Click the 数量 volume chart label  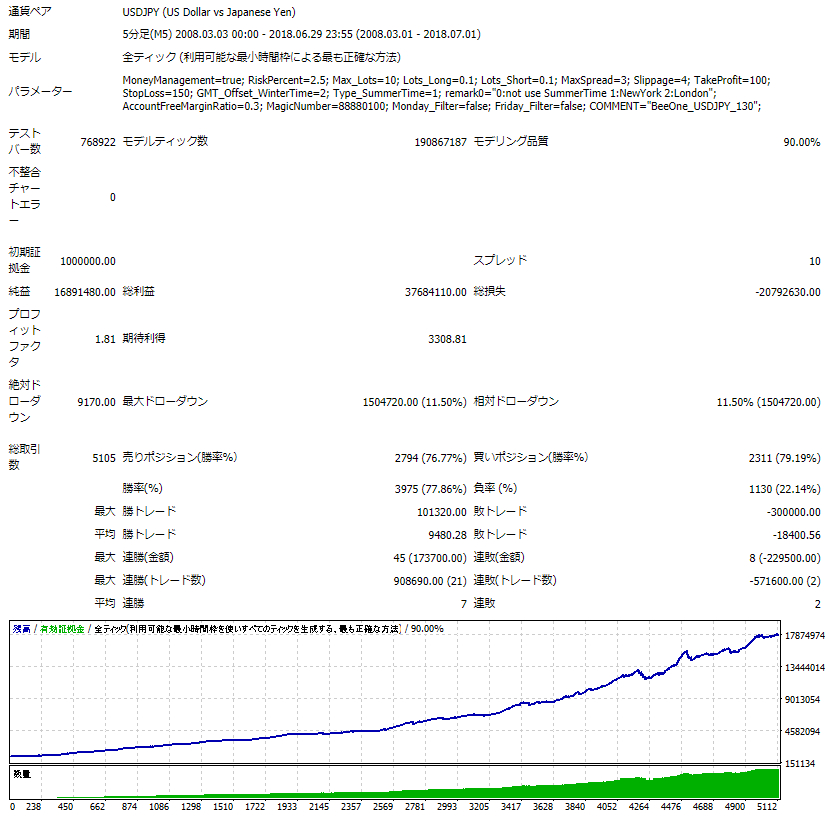point(22,774)
